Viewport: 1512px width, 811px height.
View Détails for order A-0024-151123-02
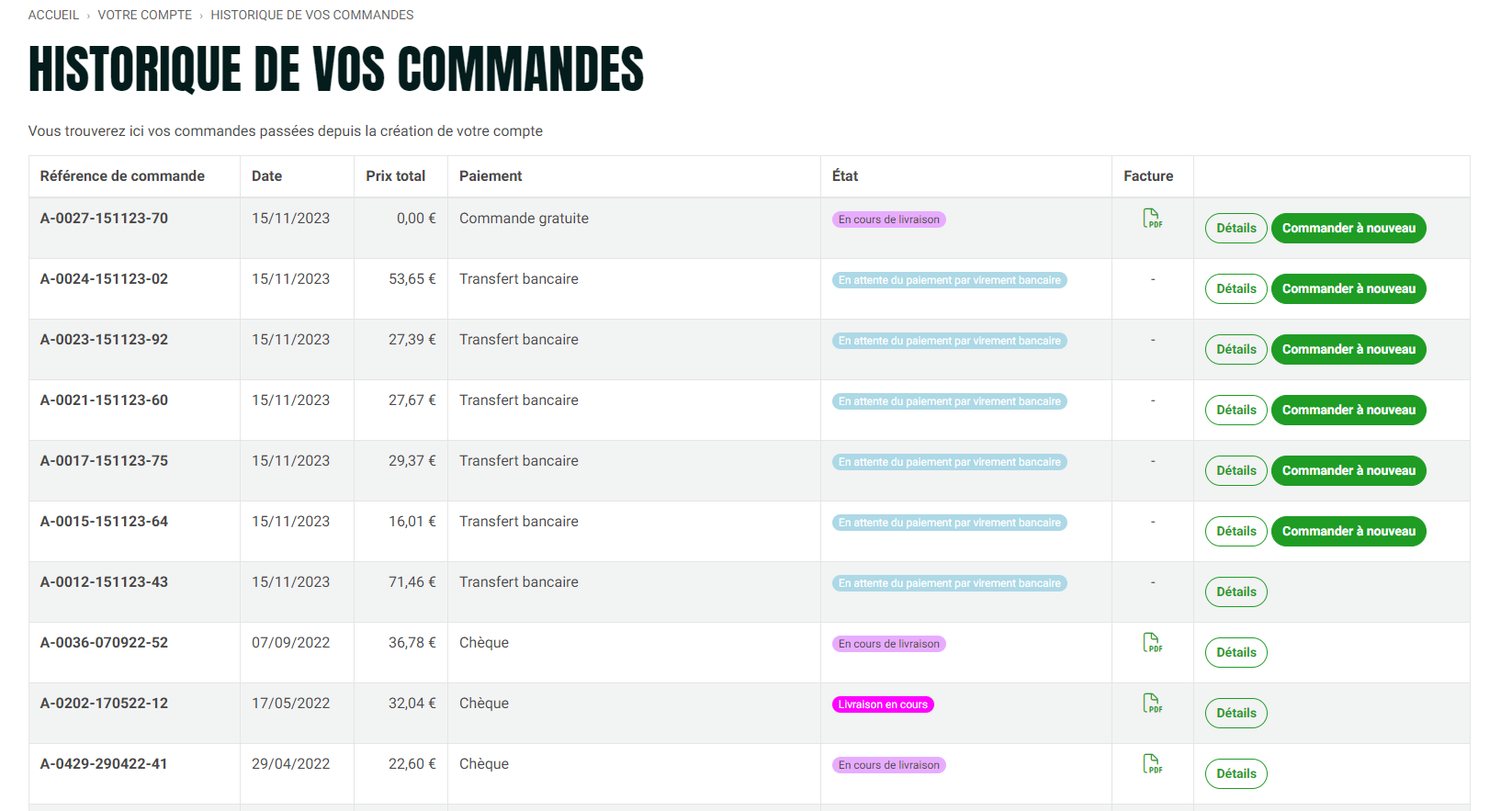click(1236, 289)
